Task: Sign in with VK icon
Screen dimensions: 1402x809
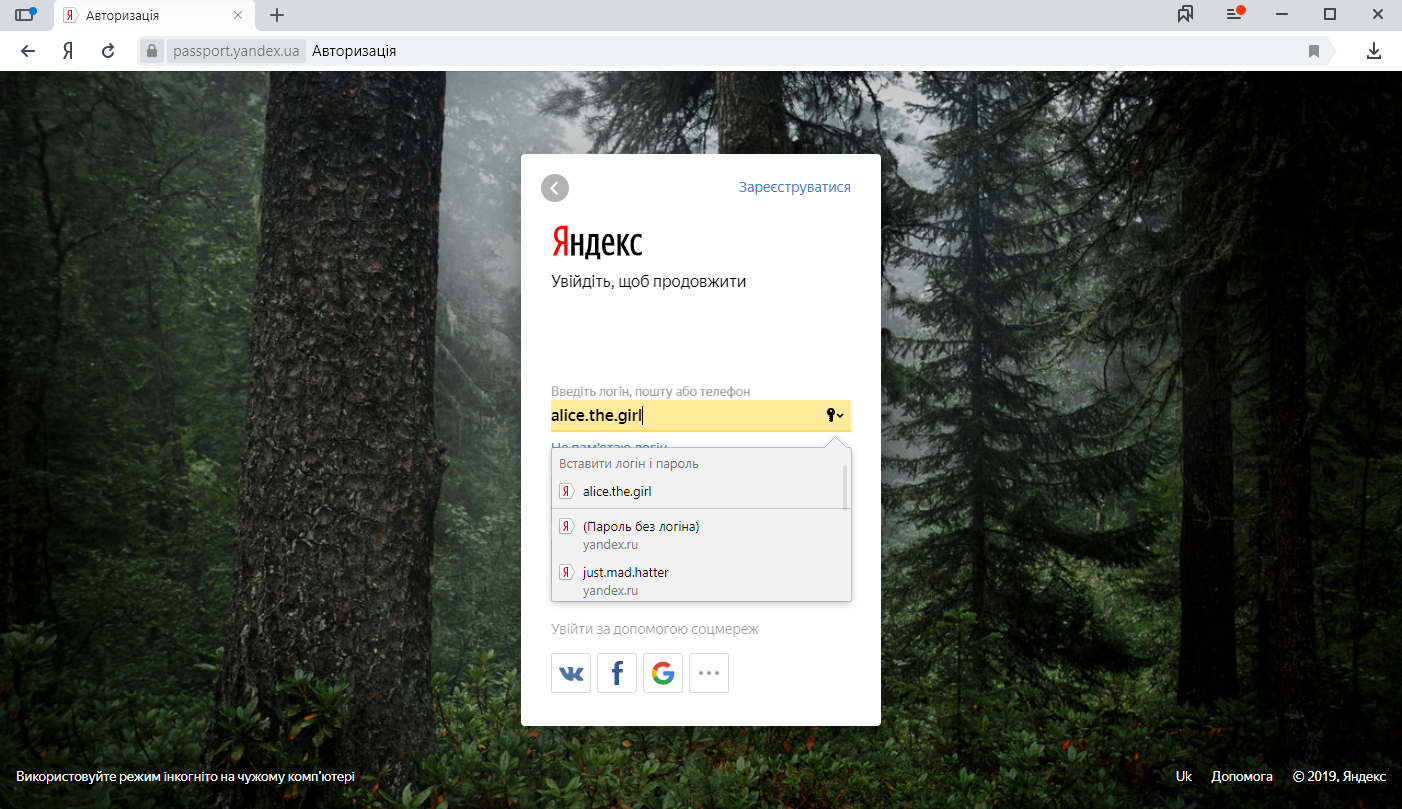Action: click(x=571, y=673)
